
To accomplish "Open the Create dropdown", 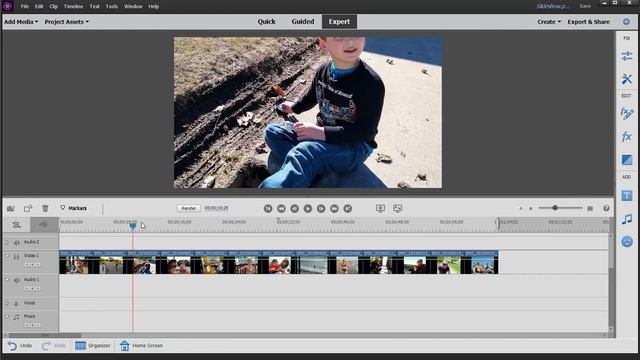I will tap(549, 22).
